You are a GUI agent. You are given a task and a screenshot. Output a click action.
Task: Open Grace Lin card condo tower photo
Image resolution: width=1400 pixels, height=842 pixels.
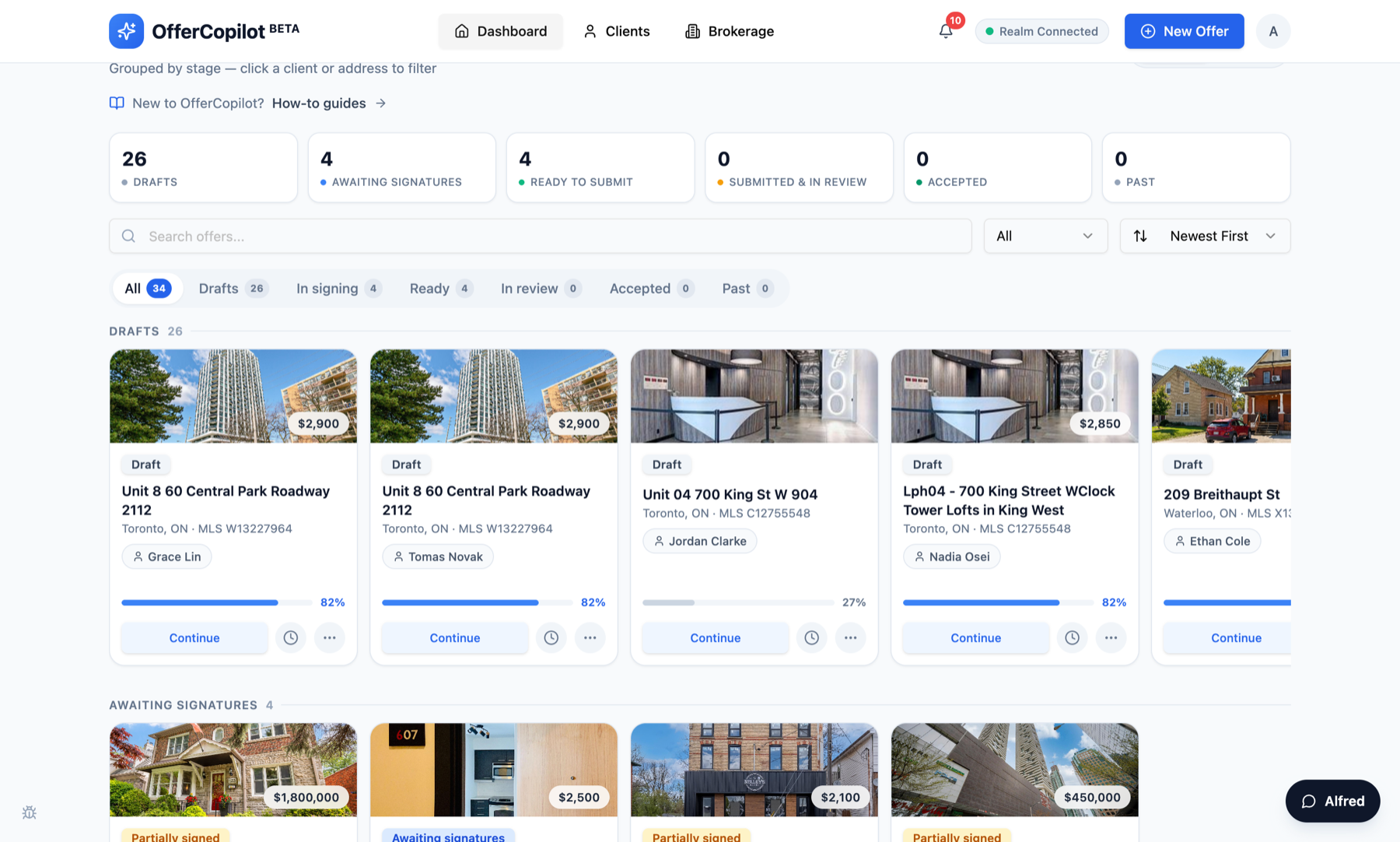click(233, 396)
